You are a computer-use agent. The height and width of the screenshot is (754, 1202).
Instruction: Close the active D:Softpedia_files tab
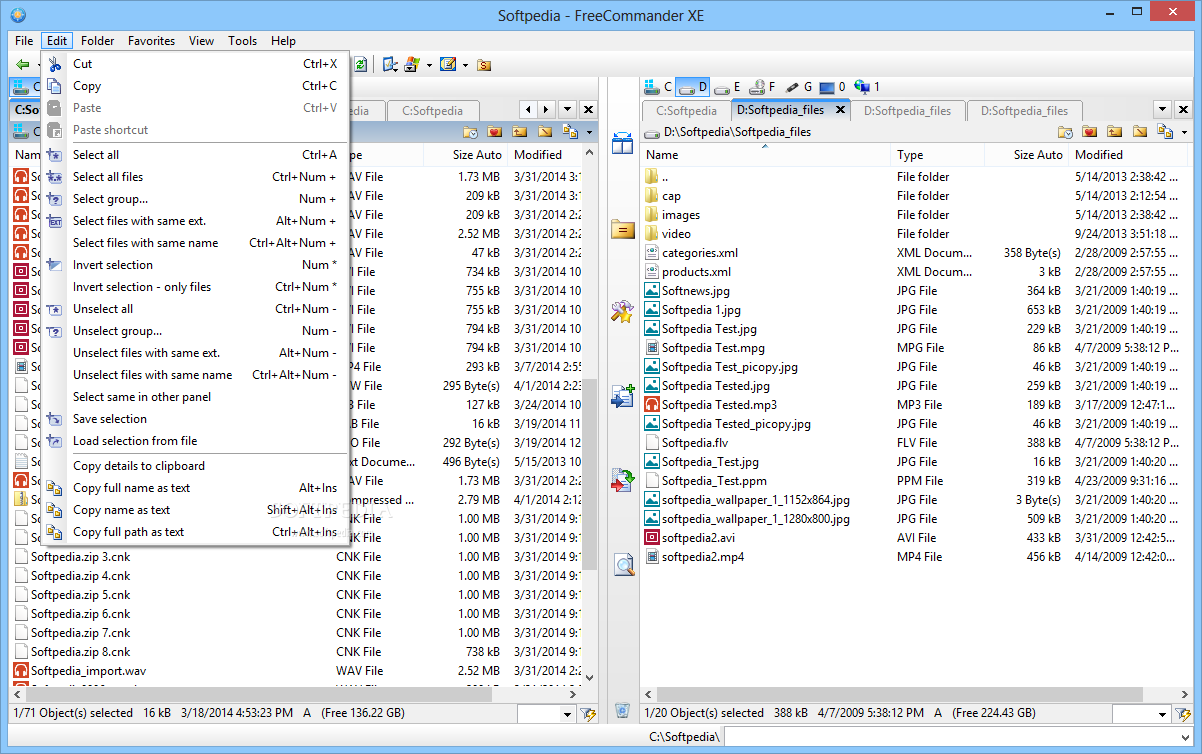pos(840,110)
